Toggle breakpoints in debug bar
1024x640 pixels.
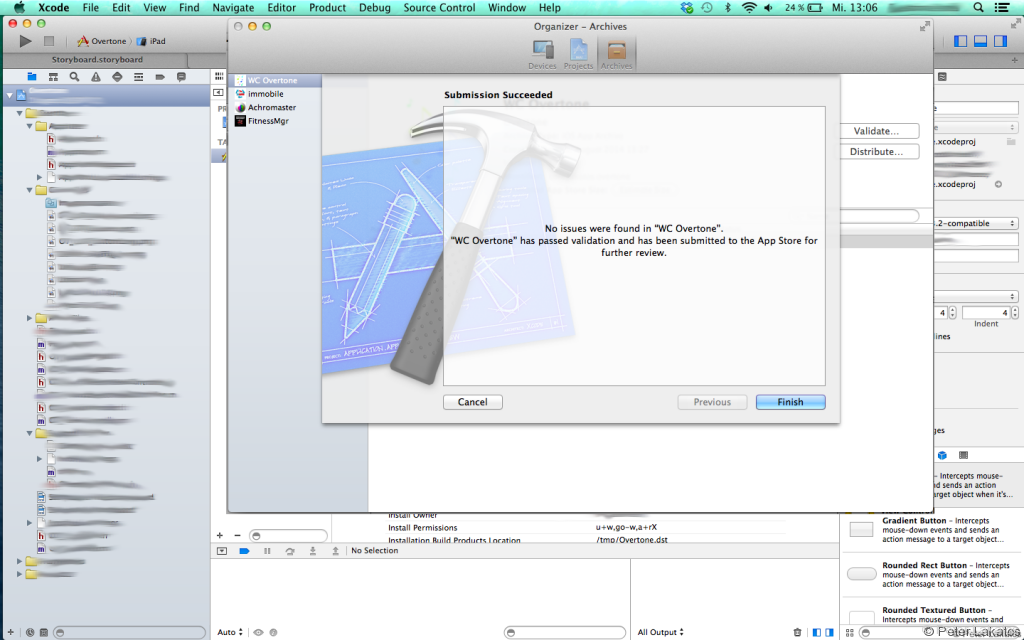[x=244, y=551]
